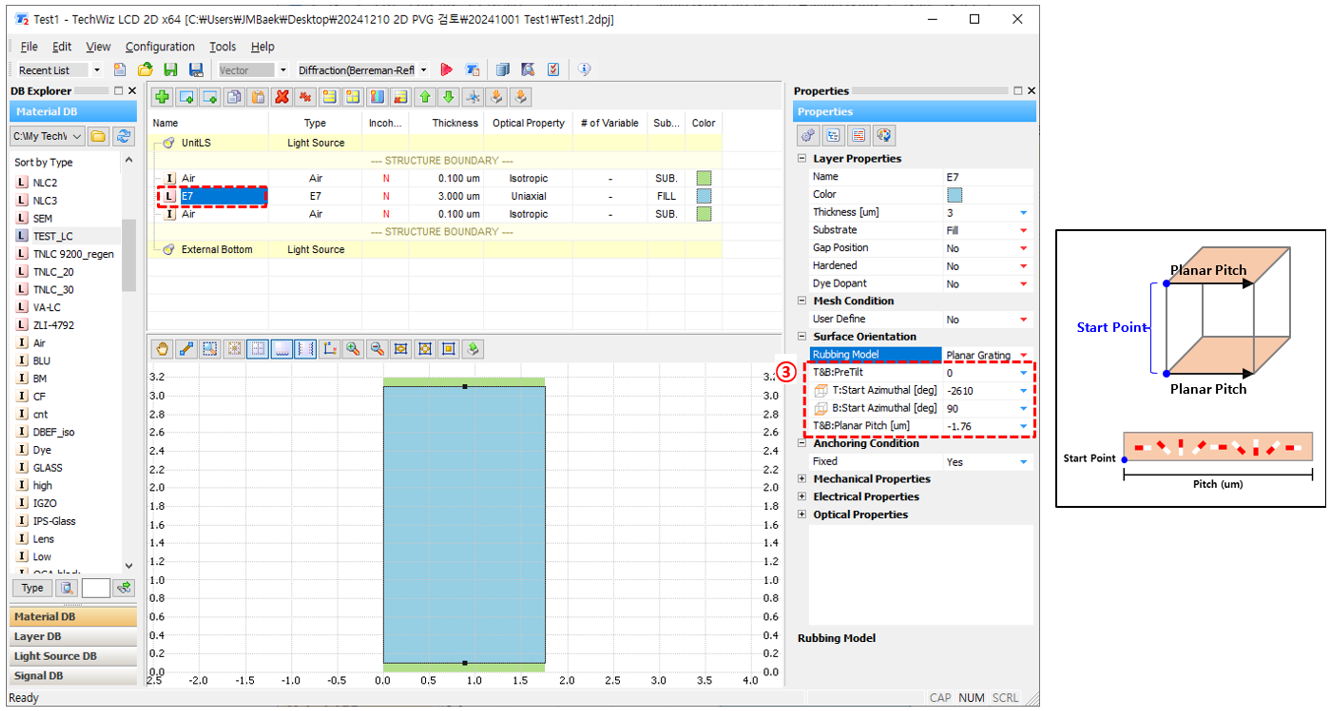Click the red X delete layer icon
The height and width of the screenshot is (711, 1333).
click(282, 97)
